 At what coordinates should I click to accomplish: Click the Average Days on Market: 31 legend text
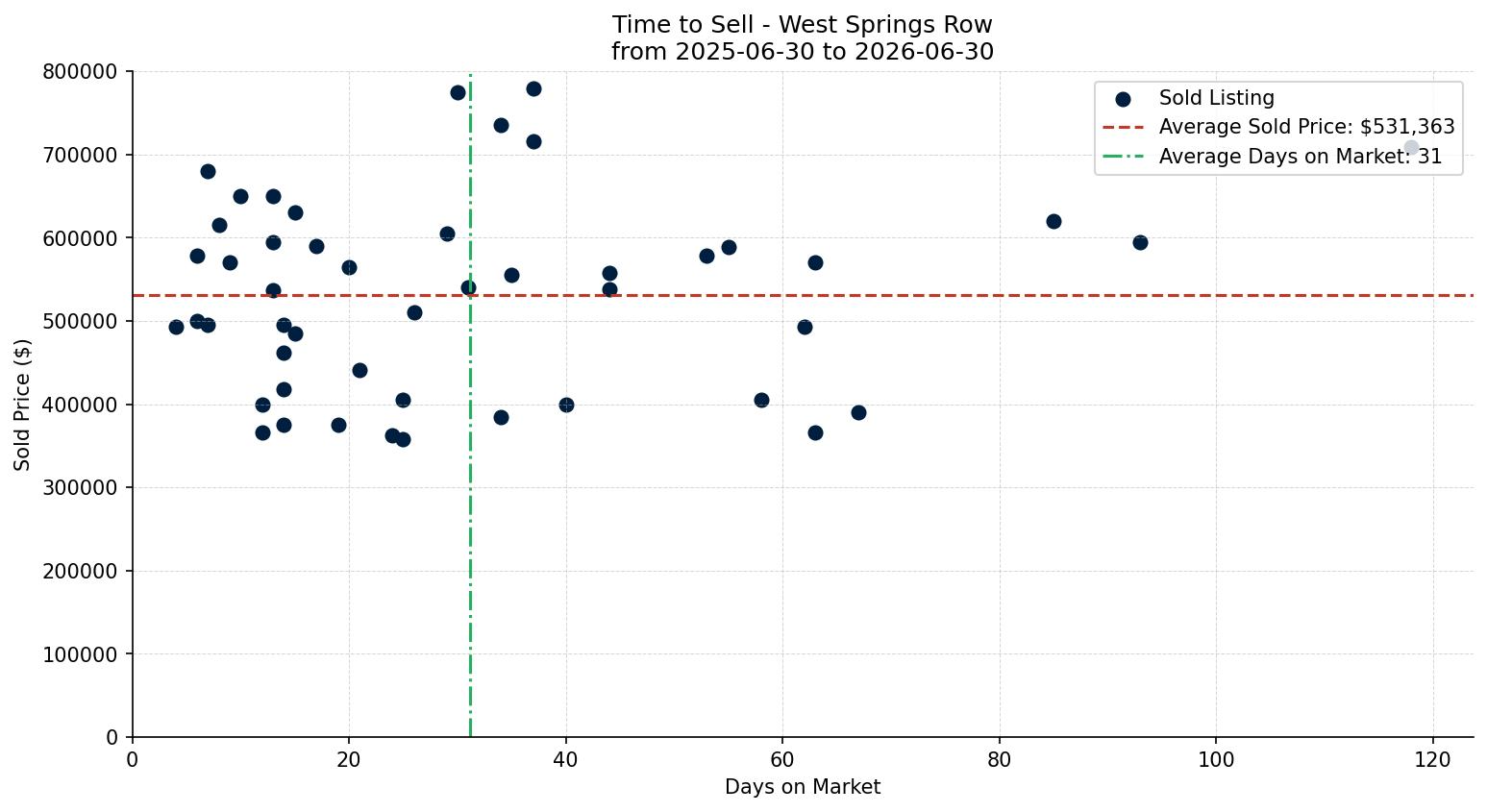pos(1301,157)
